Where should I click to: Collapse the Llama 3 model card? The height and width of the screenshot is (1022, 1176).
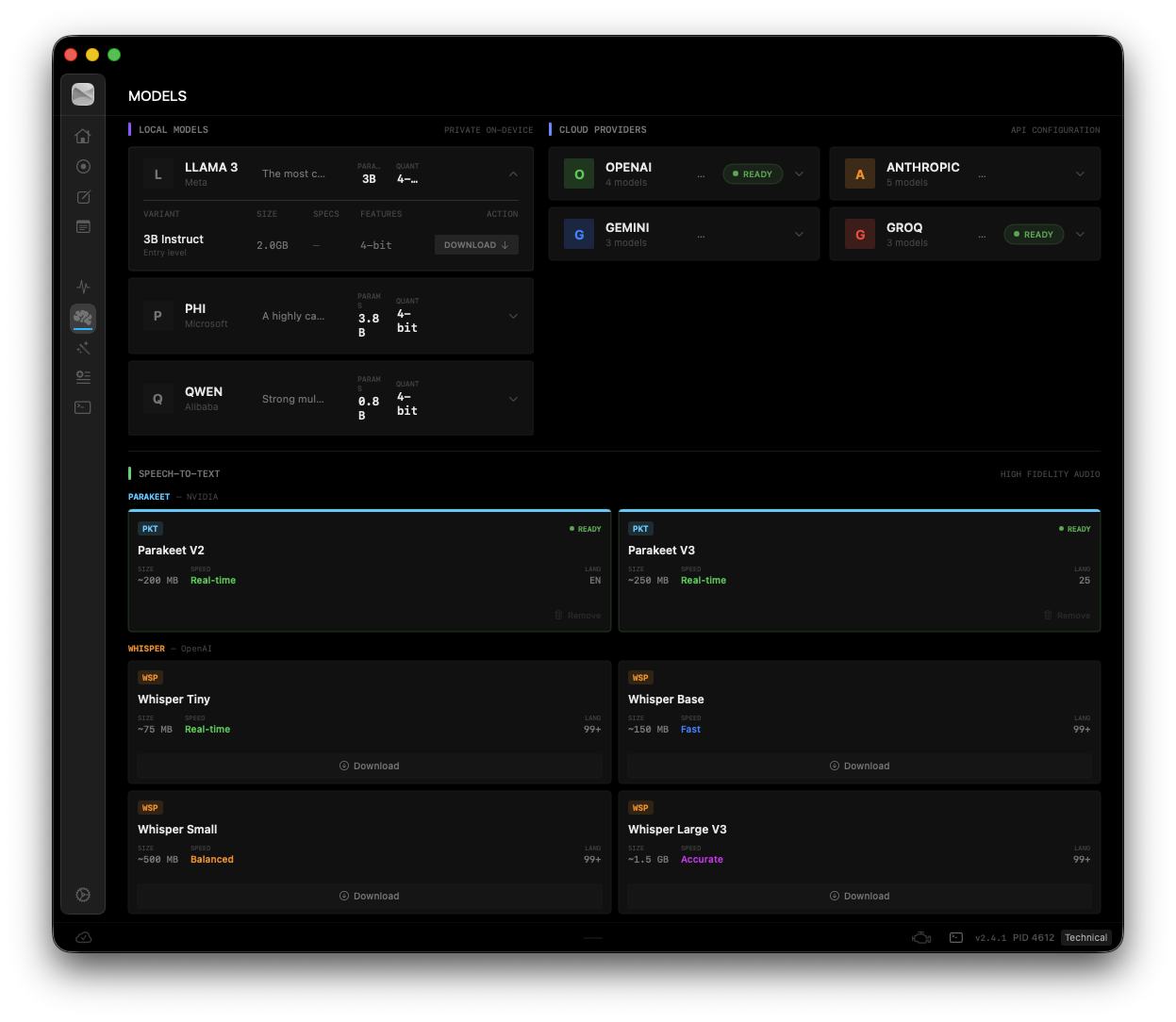[x=513, y=173]
